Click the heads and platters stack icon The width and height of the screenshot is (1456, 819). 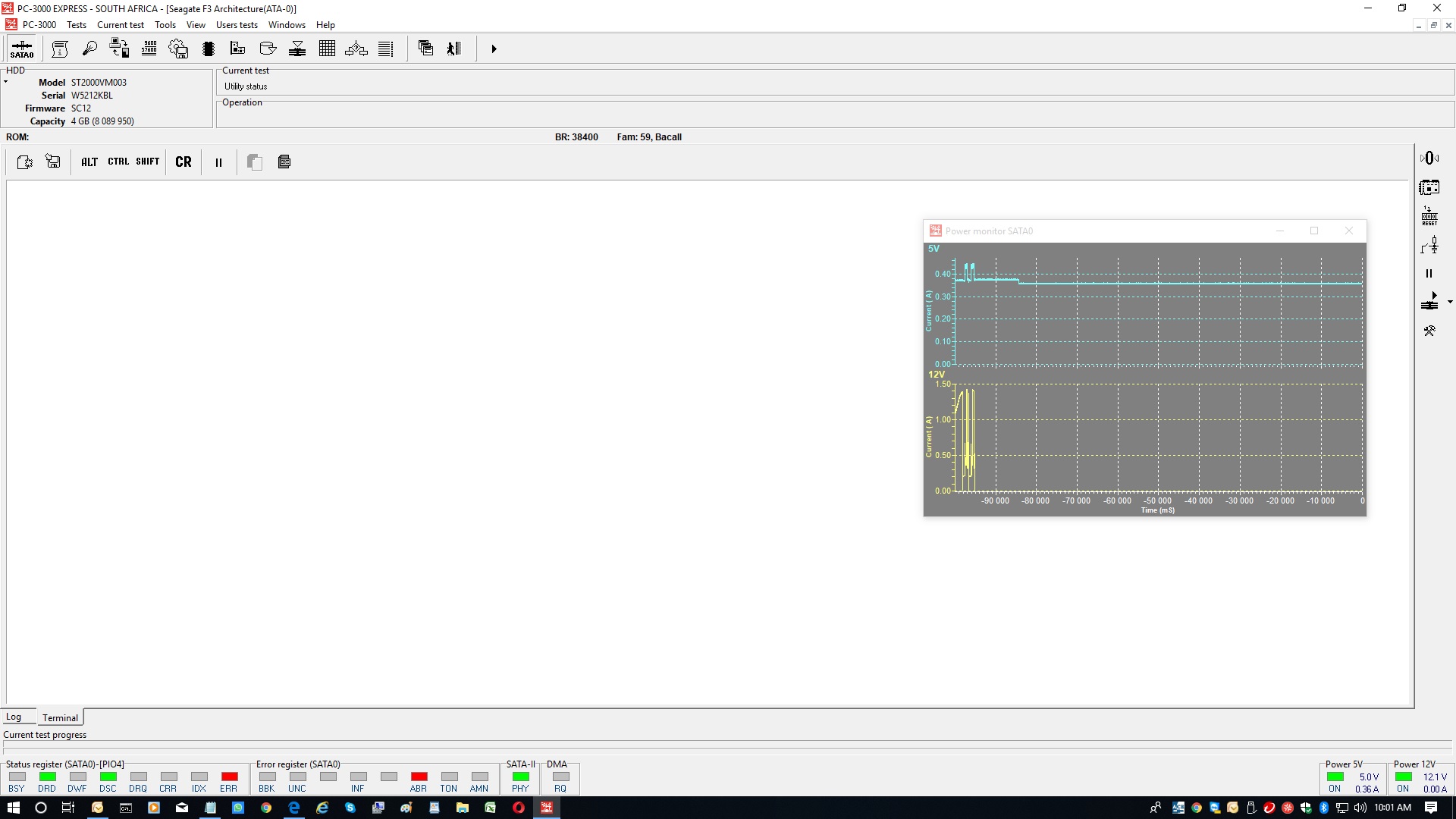(x=297, y=49)
